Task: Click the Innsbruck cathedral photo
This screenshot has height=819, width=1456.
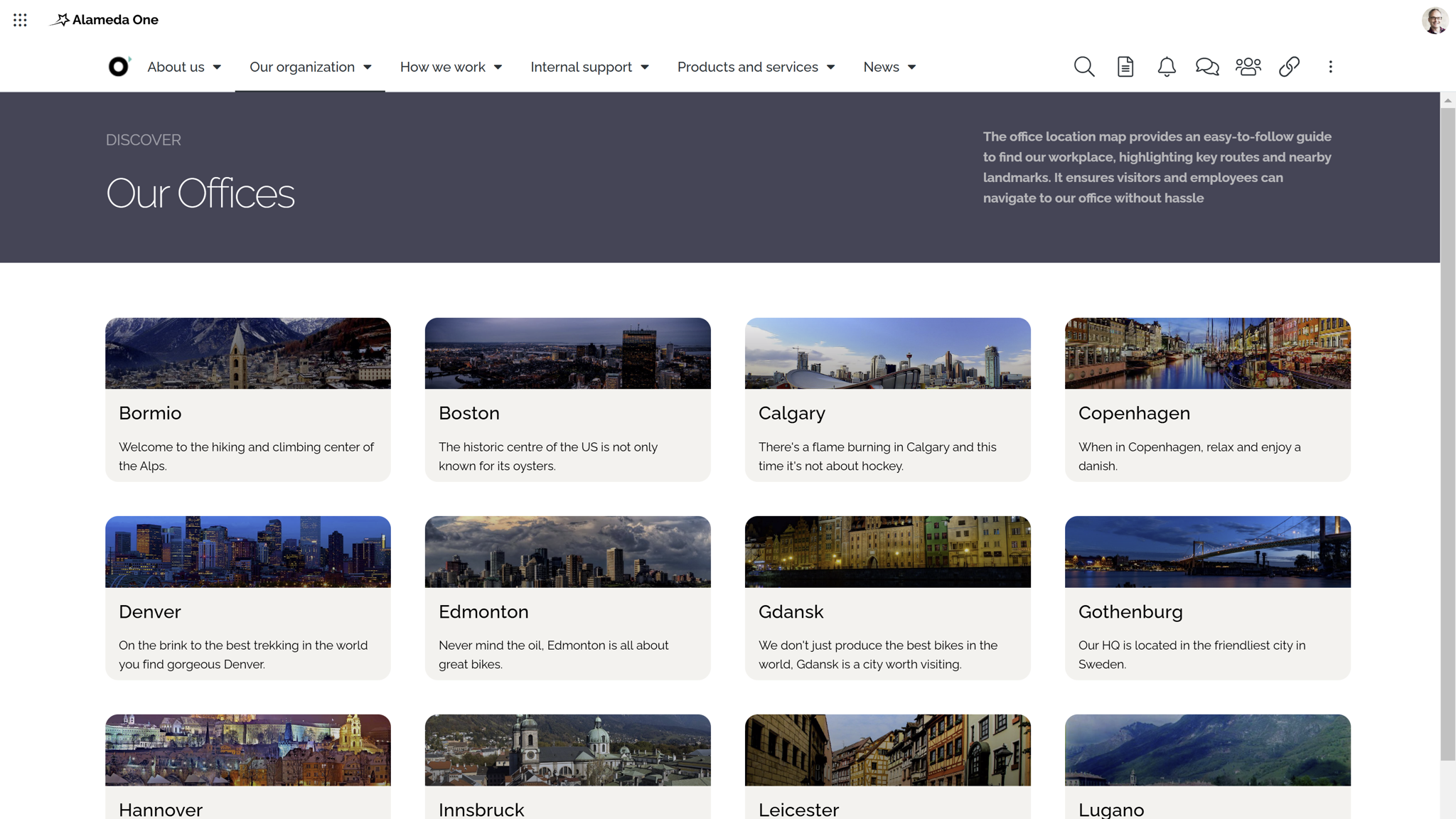Action: [568, 750]
